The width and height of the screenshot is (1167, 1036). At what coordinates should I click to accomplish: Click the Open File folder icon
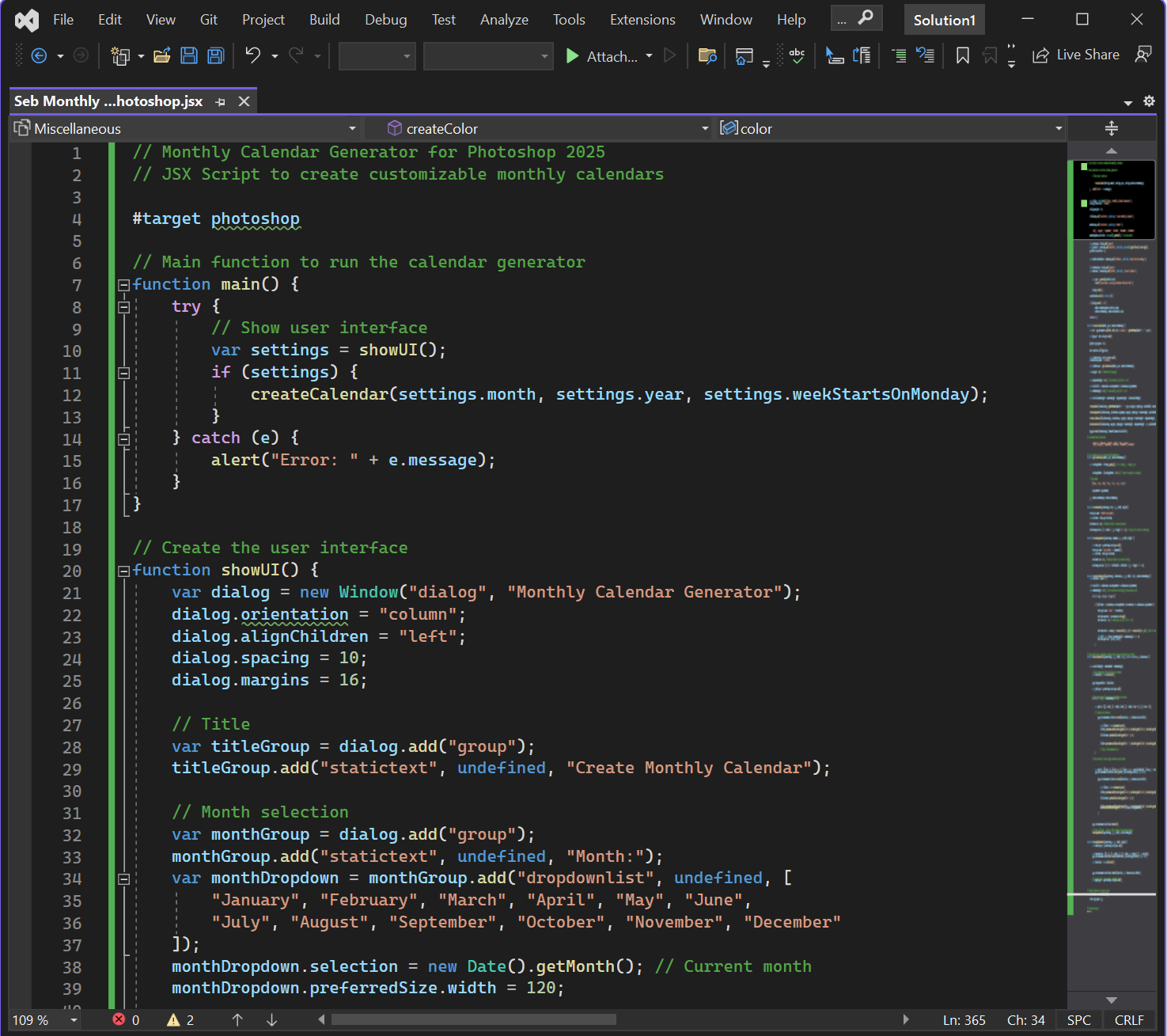pos(161,55)
